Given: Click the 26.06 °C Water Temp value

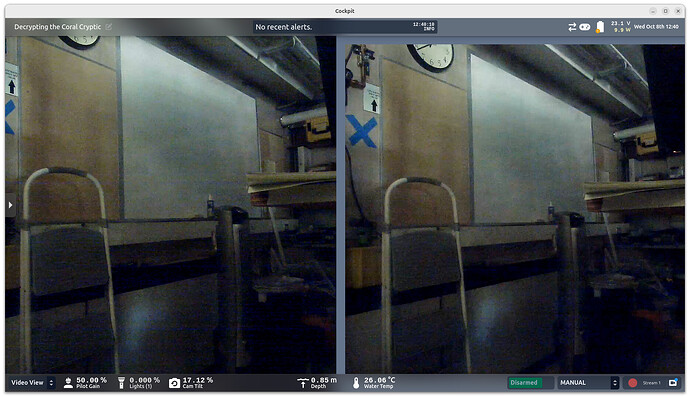Looking at the screenshot, I should point(379,380).
